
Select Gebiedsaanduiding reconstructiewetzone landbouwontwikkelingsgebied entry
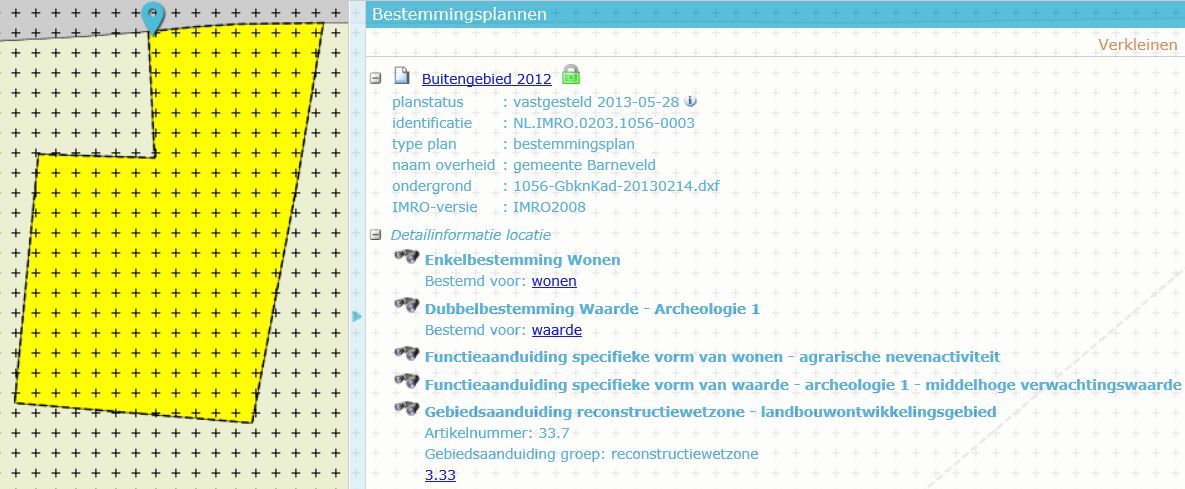tap(710, 412)
